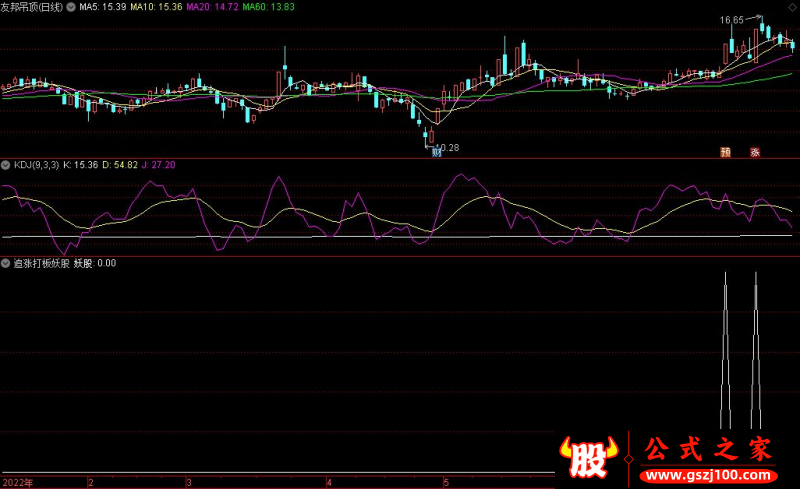Click the 涨 limit-up marker icon

click(x=755, y=152)
